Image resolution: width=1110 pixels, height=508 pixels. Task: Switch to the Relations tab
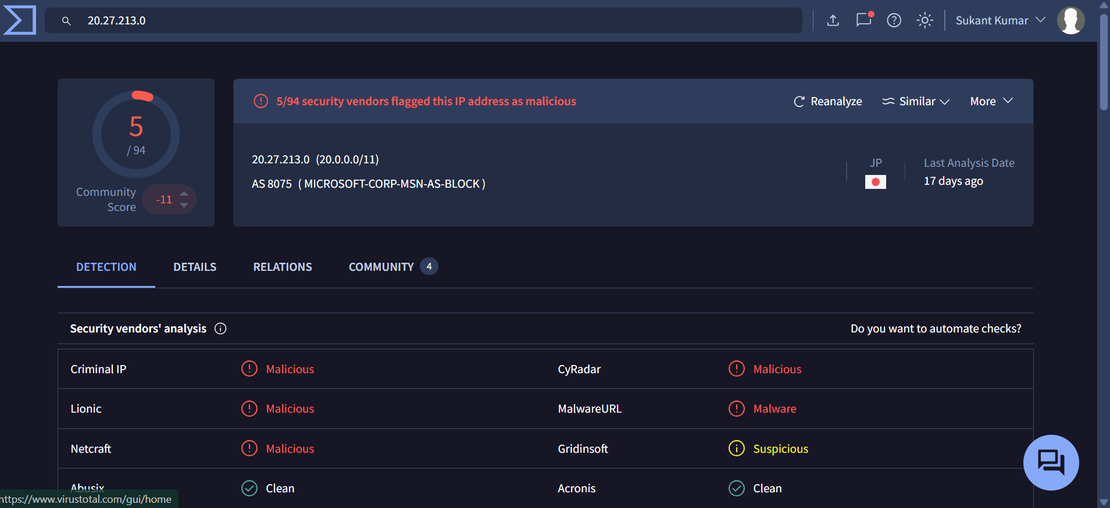tap(282, 267)
